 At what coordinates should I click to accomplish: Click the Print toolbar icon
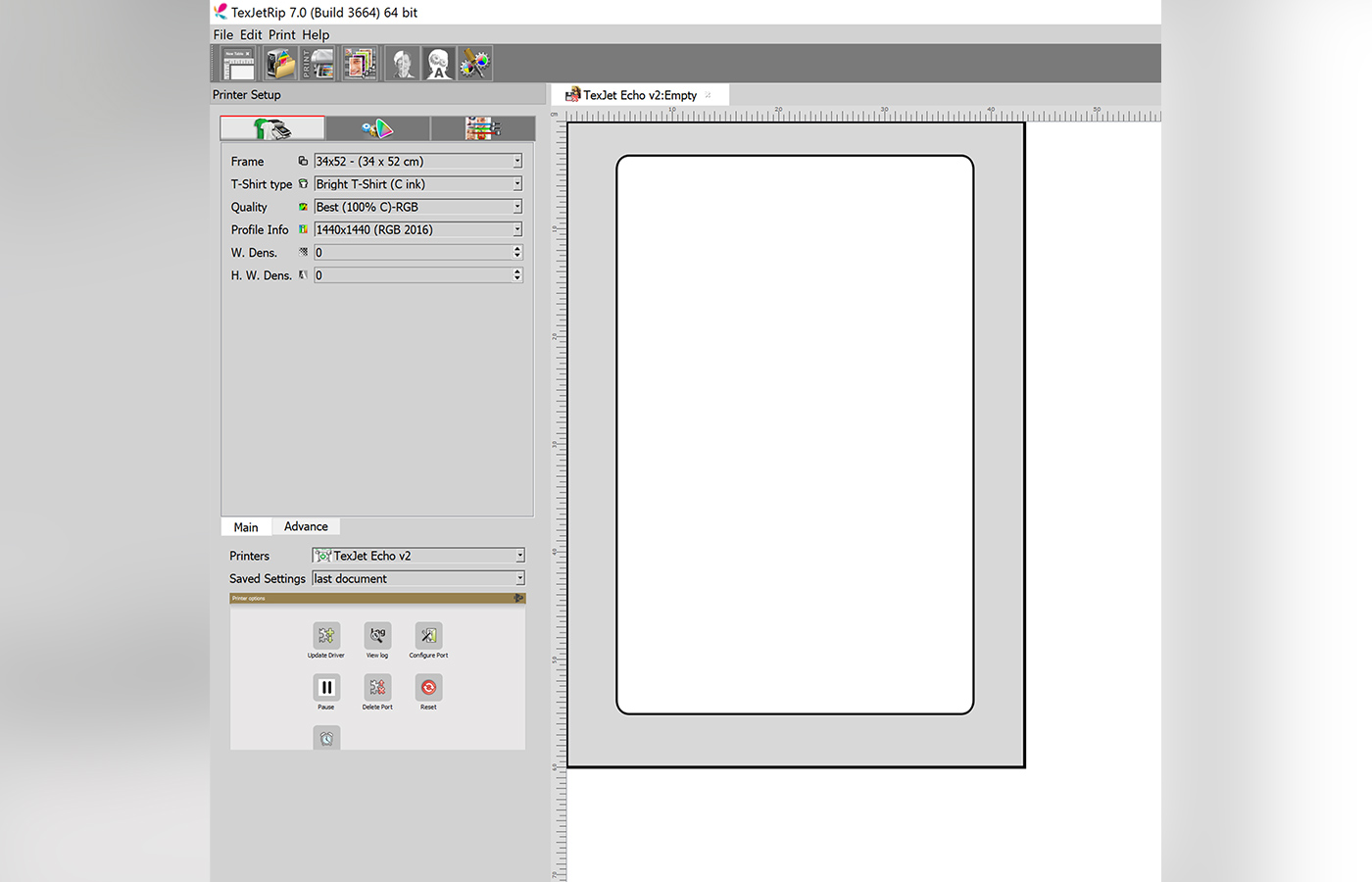tap(318, 64)
